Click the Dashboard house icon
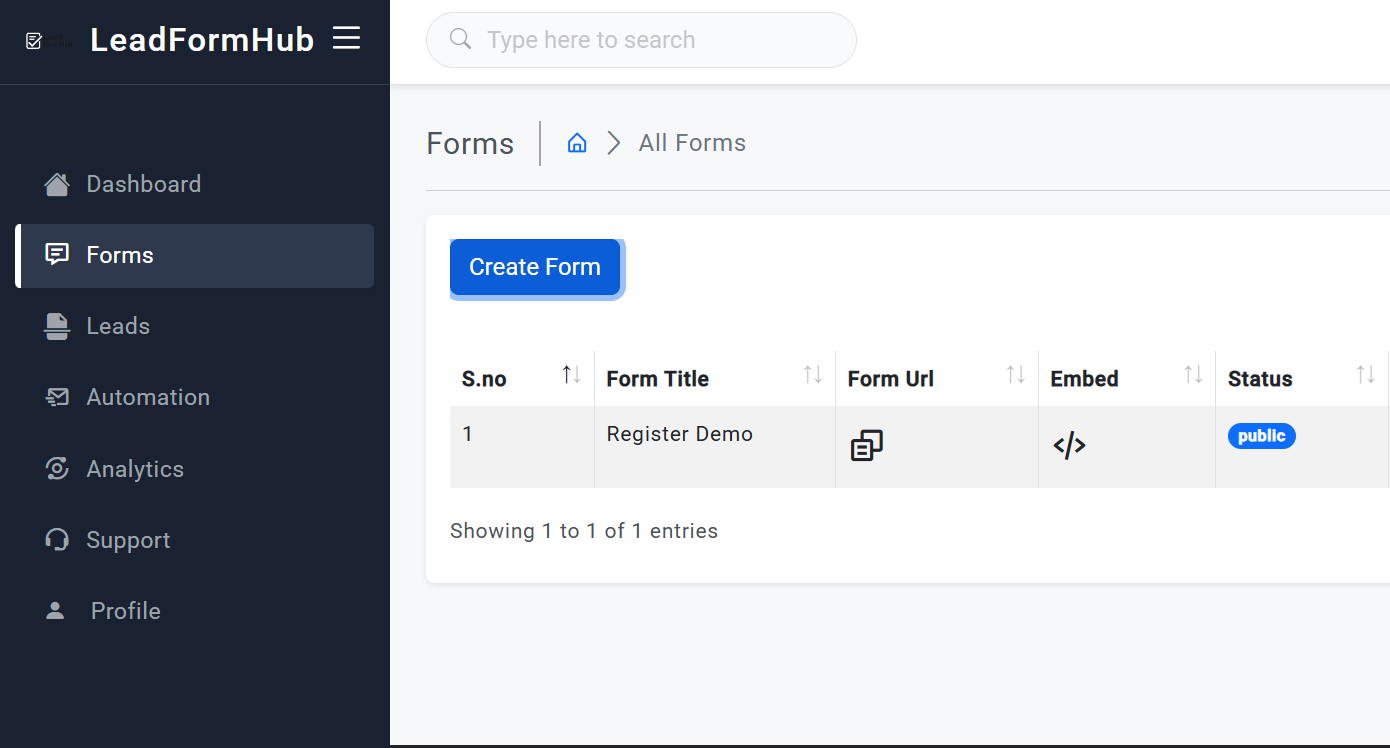The height and width of the screenshot is (748, 1390). (57, 184)
